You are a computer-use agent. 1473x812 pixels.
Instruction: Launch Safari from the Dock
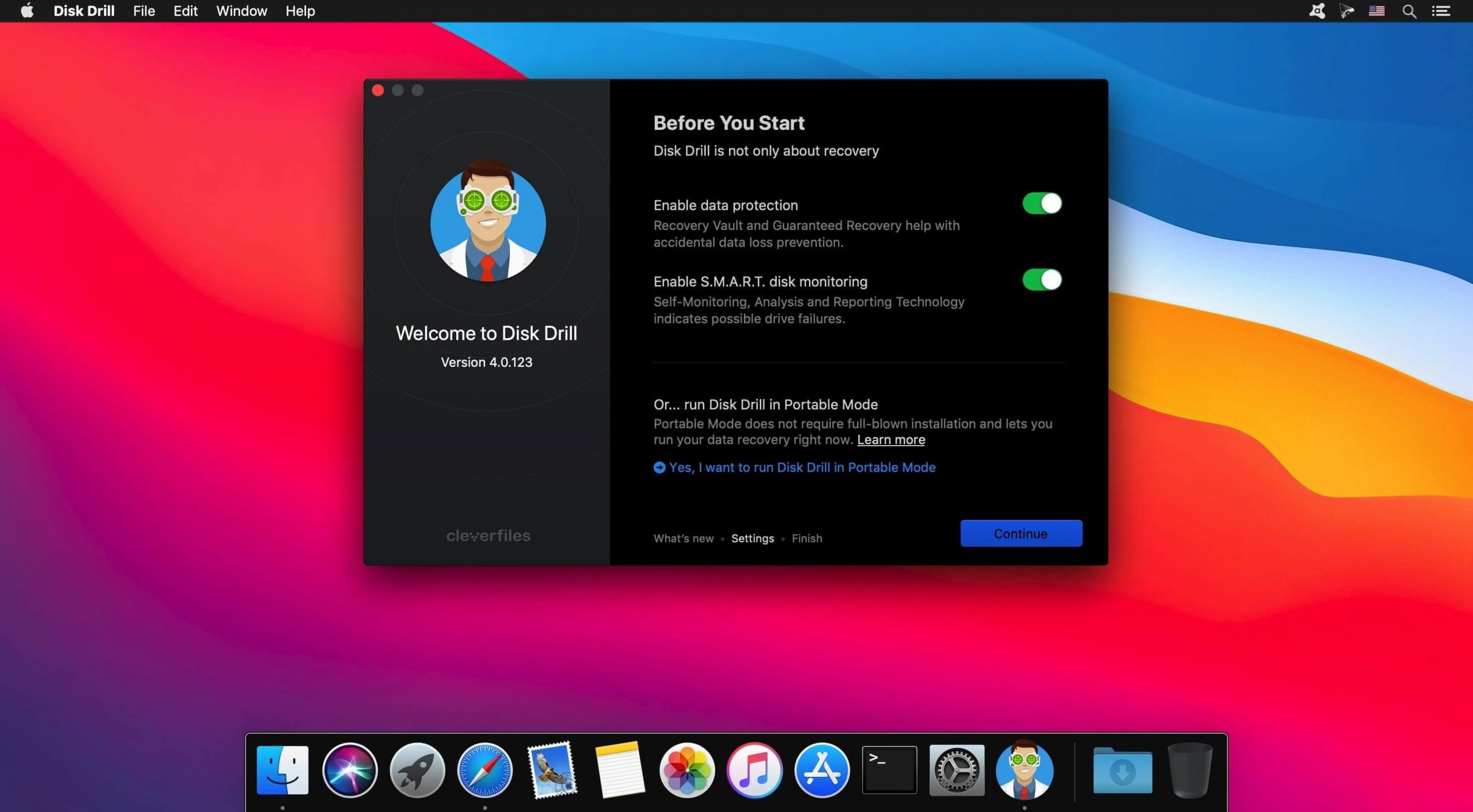tap(484, 771)
